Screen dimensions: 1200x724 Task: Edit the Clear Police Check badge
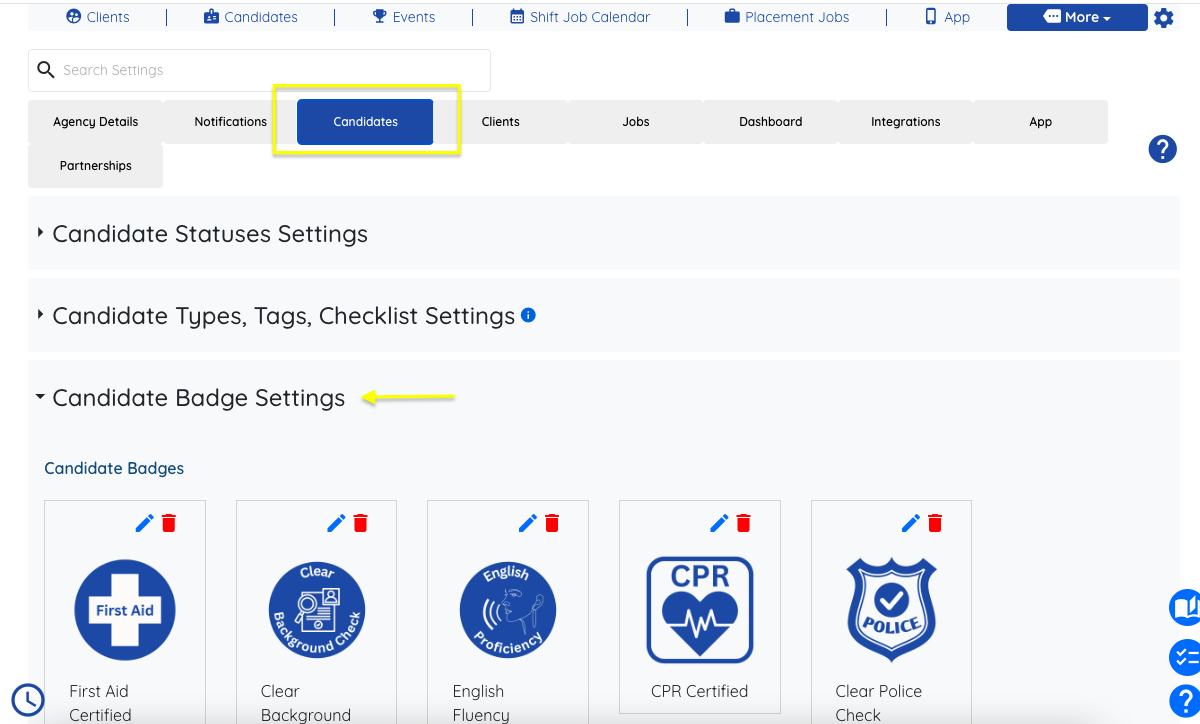tap(911, 523)
